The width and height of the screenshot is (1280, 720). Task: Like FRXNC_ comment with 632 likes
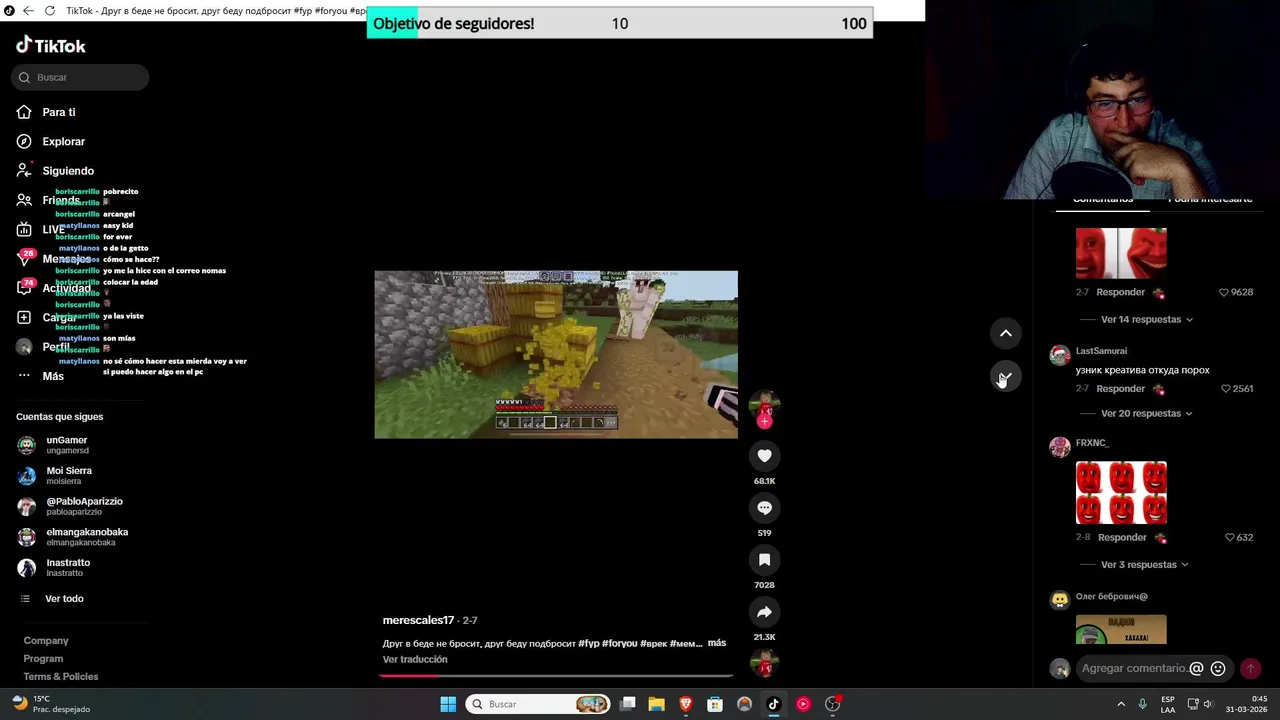(1230, 537)
